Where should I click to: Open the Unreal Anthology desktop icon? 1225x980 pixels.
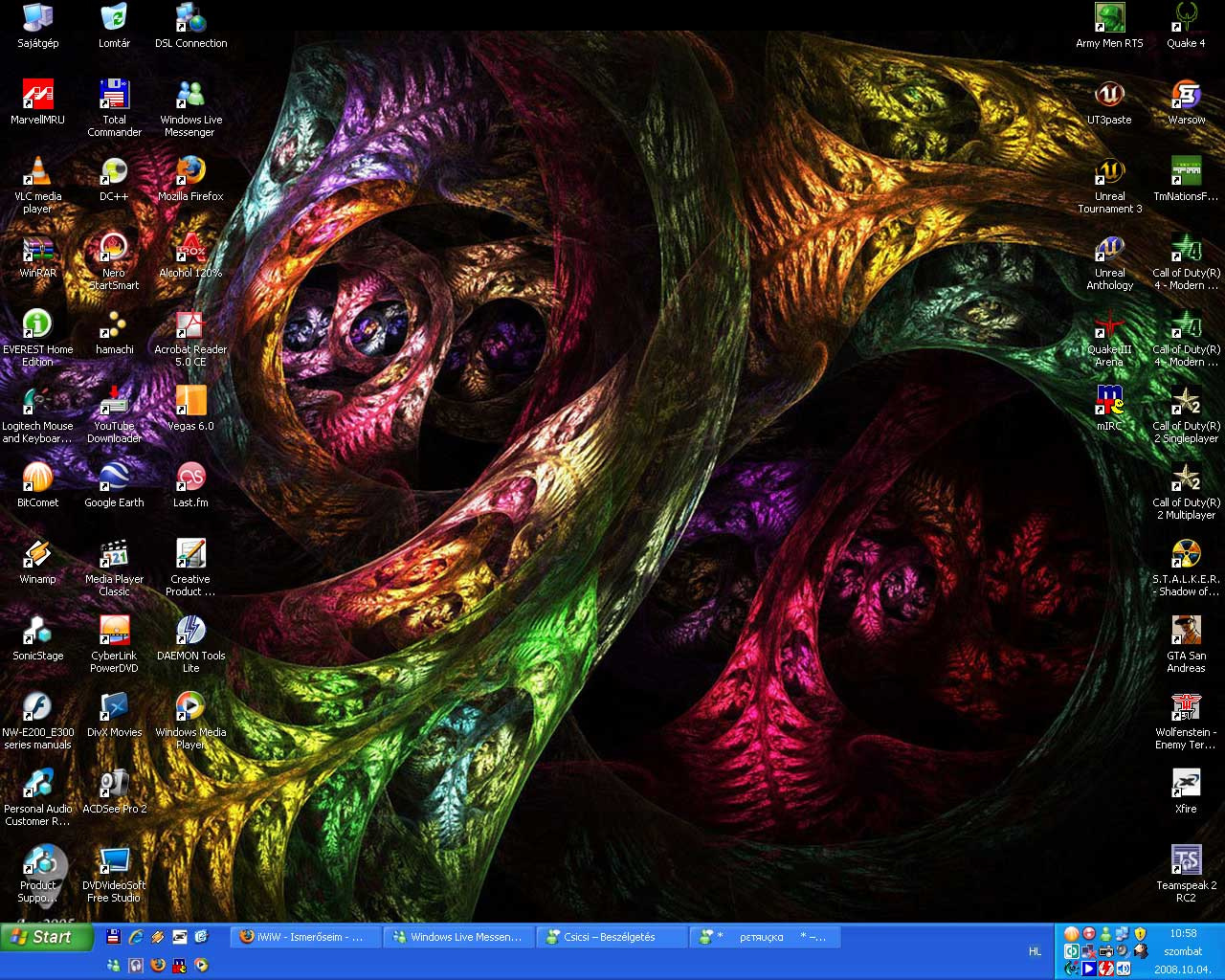click(1110, 261)
